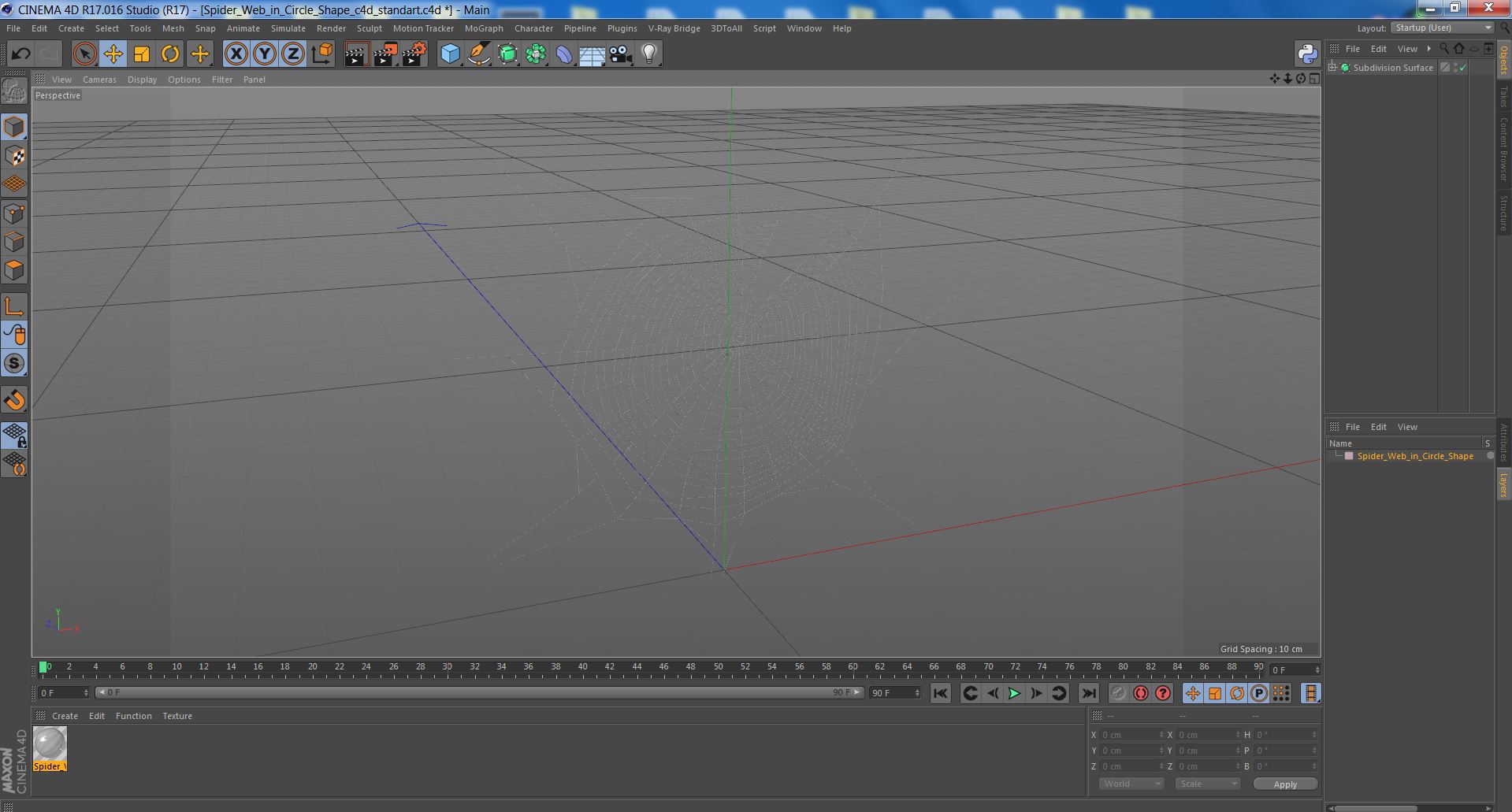Add a Cube primitive object
Viewport: 1512px width, 812px height.
[x=450, y=54]
